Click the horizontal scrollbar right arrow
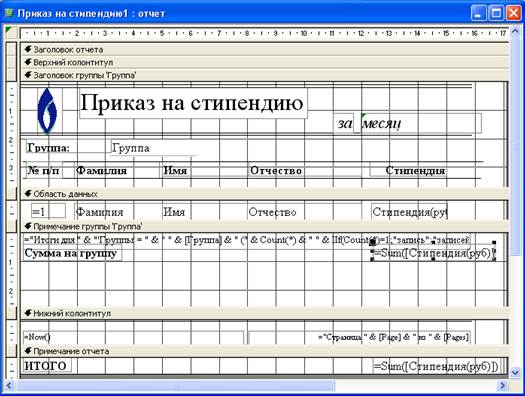This screenshot has height=396, width=525. [x=502, y=386]
